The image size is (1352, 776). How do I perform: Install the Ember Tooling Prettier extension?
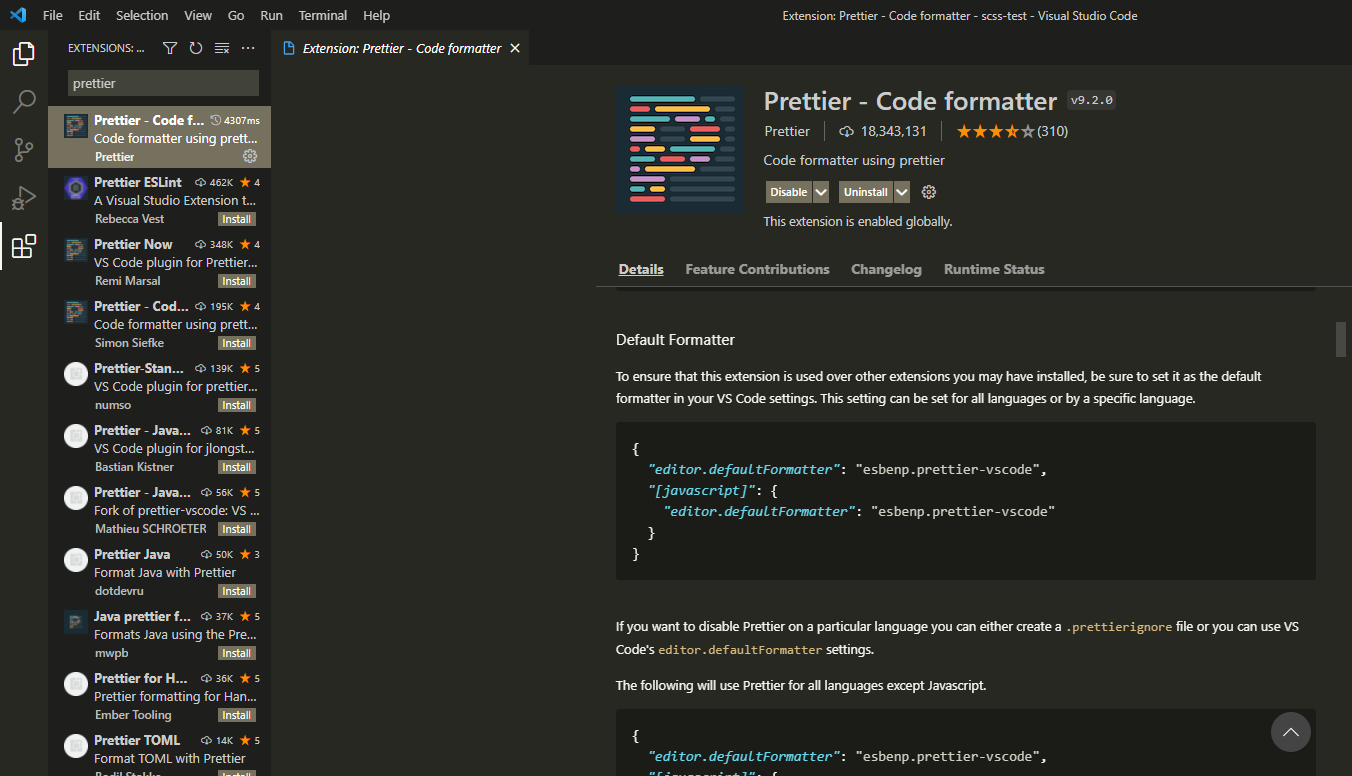point(237,715)
